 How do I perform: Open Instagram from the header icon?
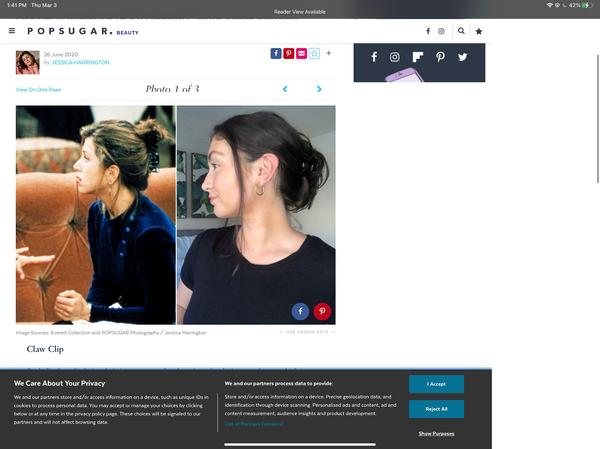pos(441,31)
